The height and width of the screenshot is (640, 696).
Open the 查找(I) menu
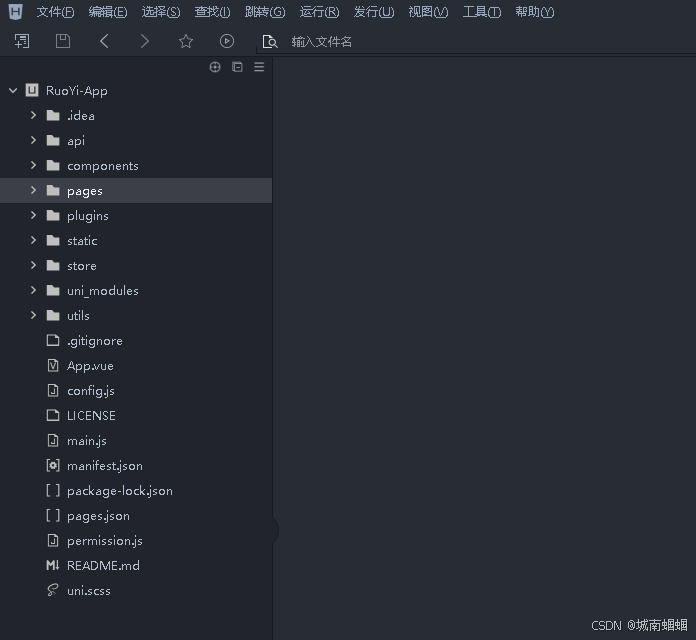click(x=212, y=12)
